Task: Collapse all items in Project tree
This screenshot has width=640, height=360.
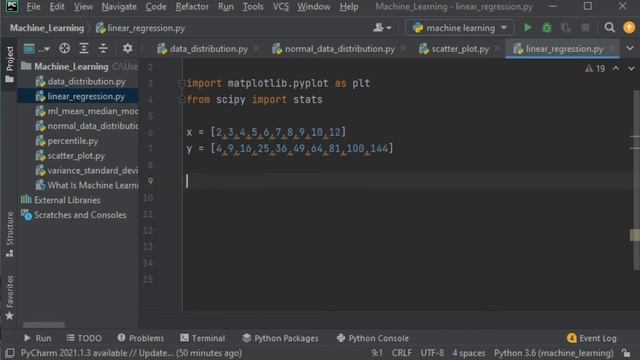Action: coord(103,49)
